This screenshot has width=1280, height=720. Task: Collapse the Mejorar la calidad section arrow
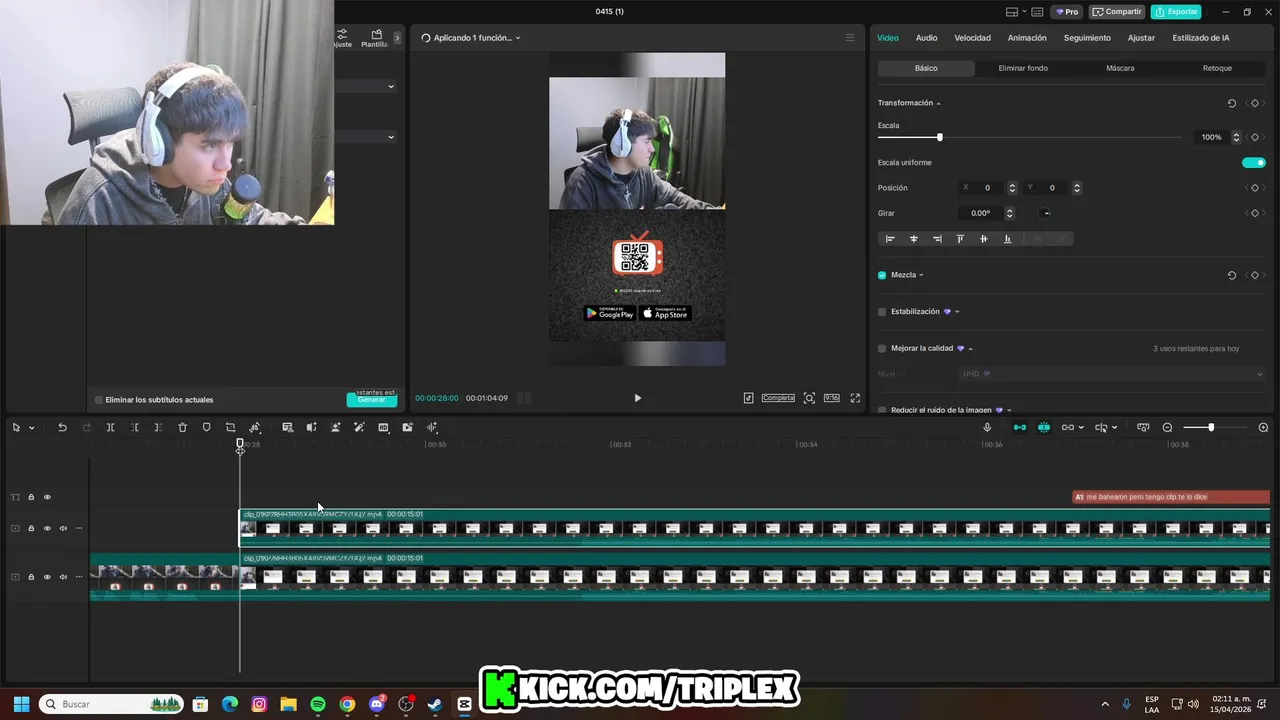(970, 349)
